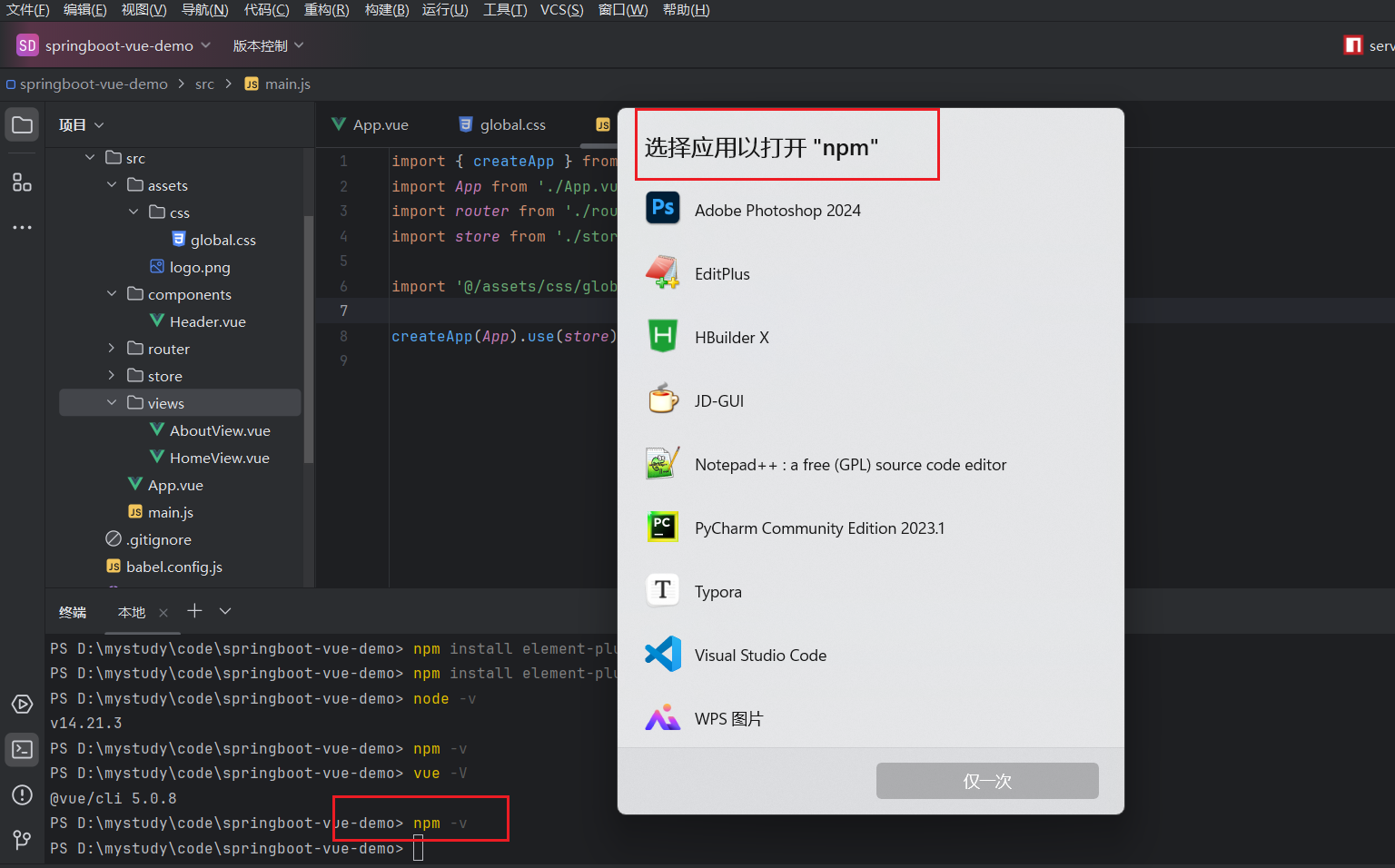Choose the Visual Studio Code icon

pyautogui.click(x=663, y=654)
